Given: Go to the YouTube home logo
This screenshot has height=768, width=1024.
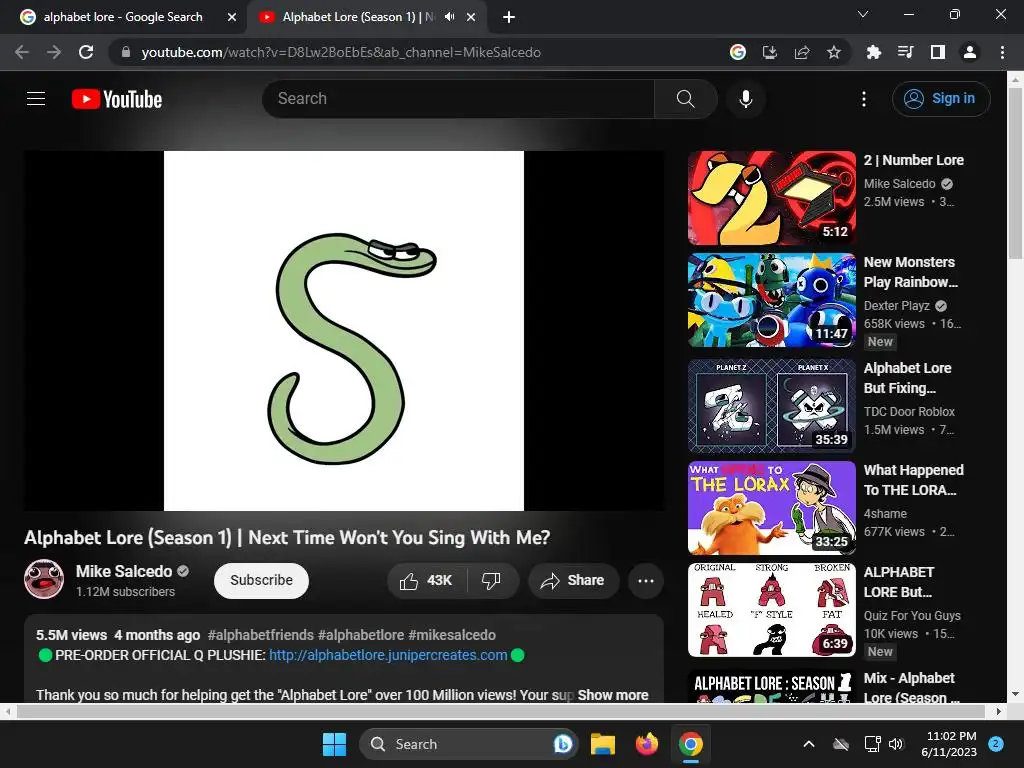Looking at the screenshot, I should click(x=117, y=99).
